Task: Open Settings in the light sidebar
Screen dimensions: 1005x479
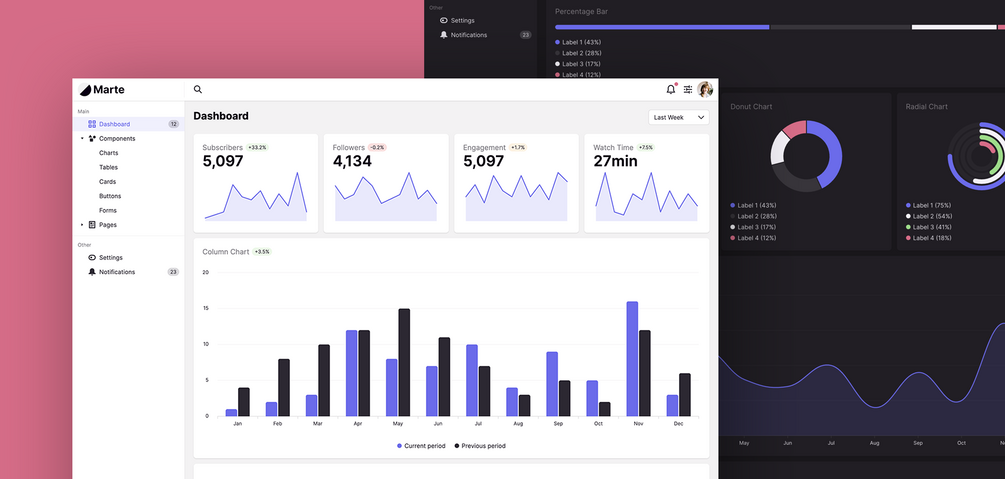Action: (x=110, y=258)
